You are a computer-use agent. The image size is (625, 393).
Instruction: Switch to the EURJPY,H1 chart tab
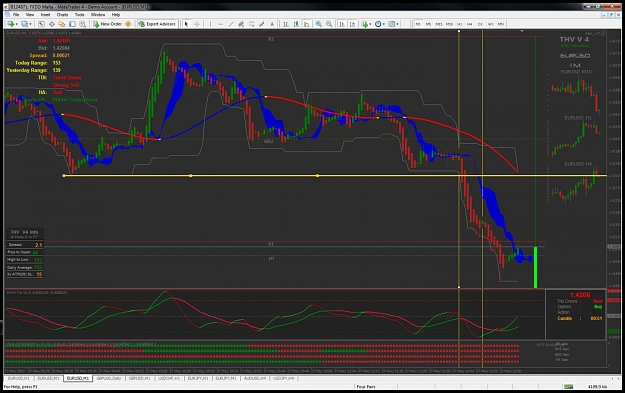coord(198,378)
